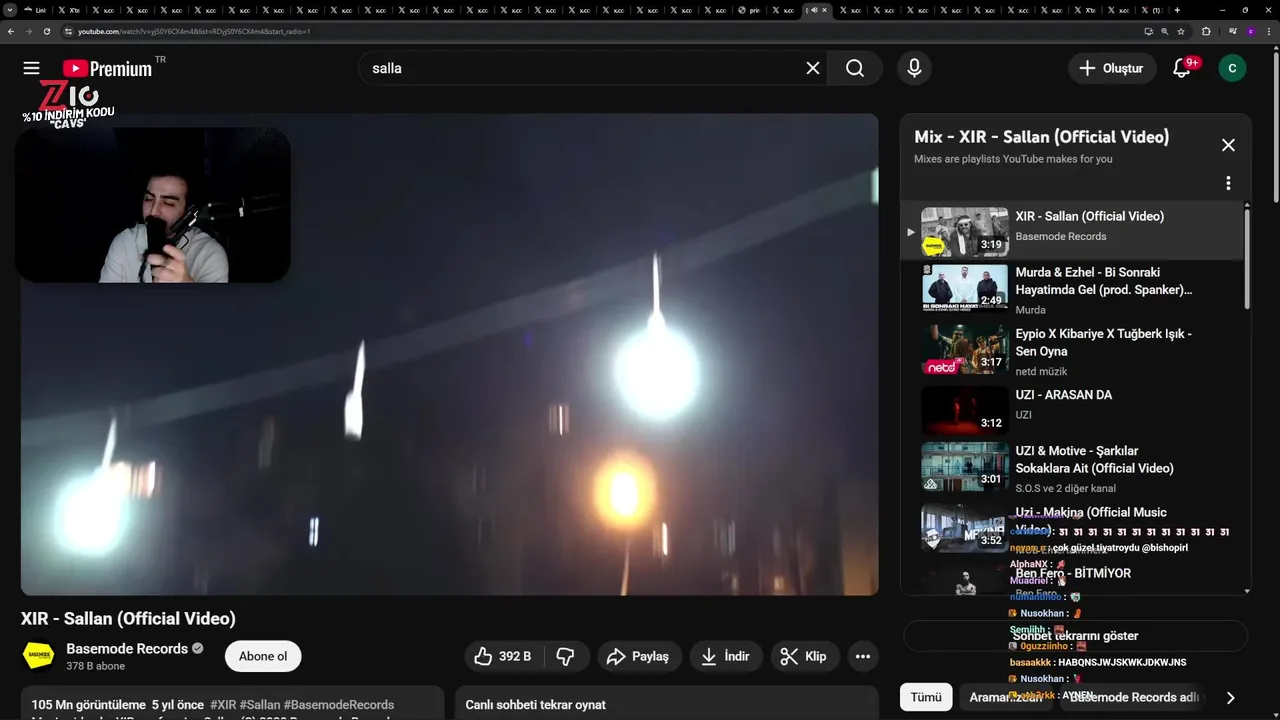Click the #BasemodeRecords hashtag

click(339, 705)
